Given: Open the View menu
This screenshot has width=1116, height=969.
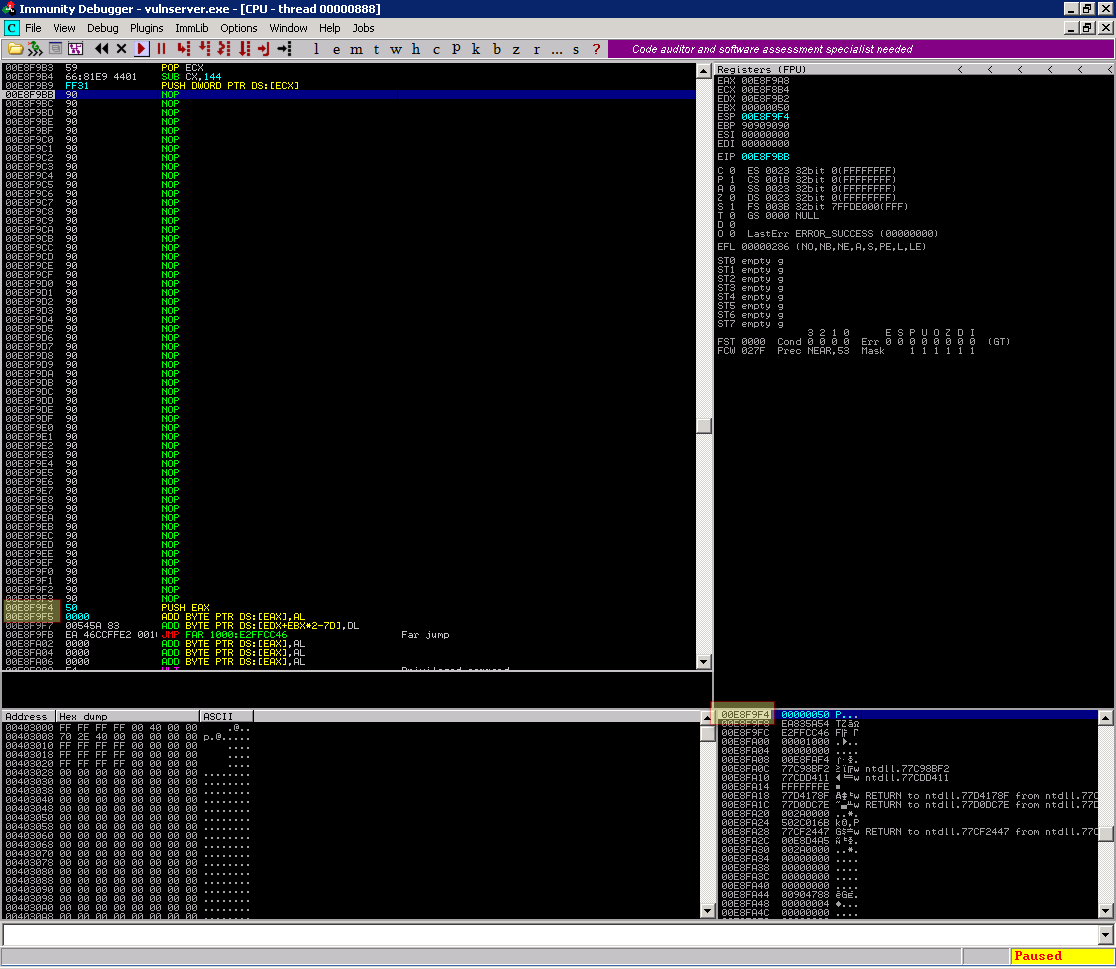Looking at the screenshot, I should 64,28.
